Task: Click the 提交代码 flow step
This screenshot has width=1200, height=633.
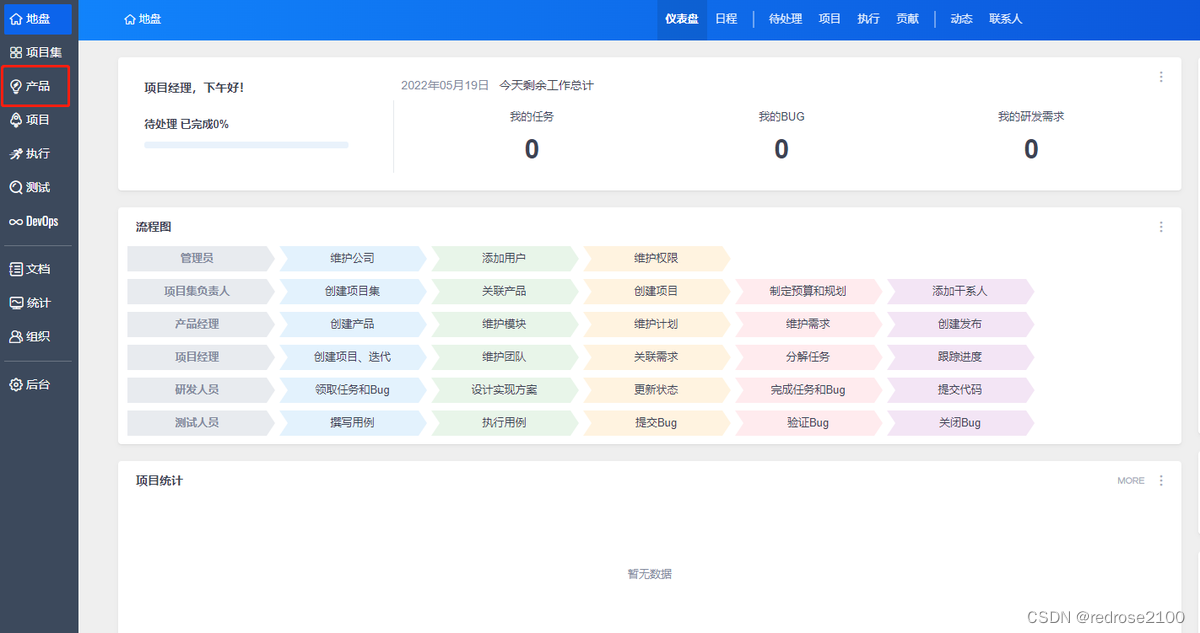Action: coord(960,390)
